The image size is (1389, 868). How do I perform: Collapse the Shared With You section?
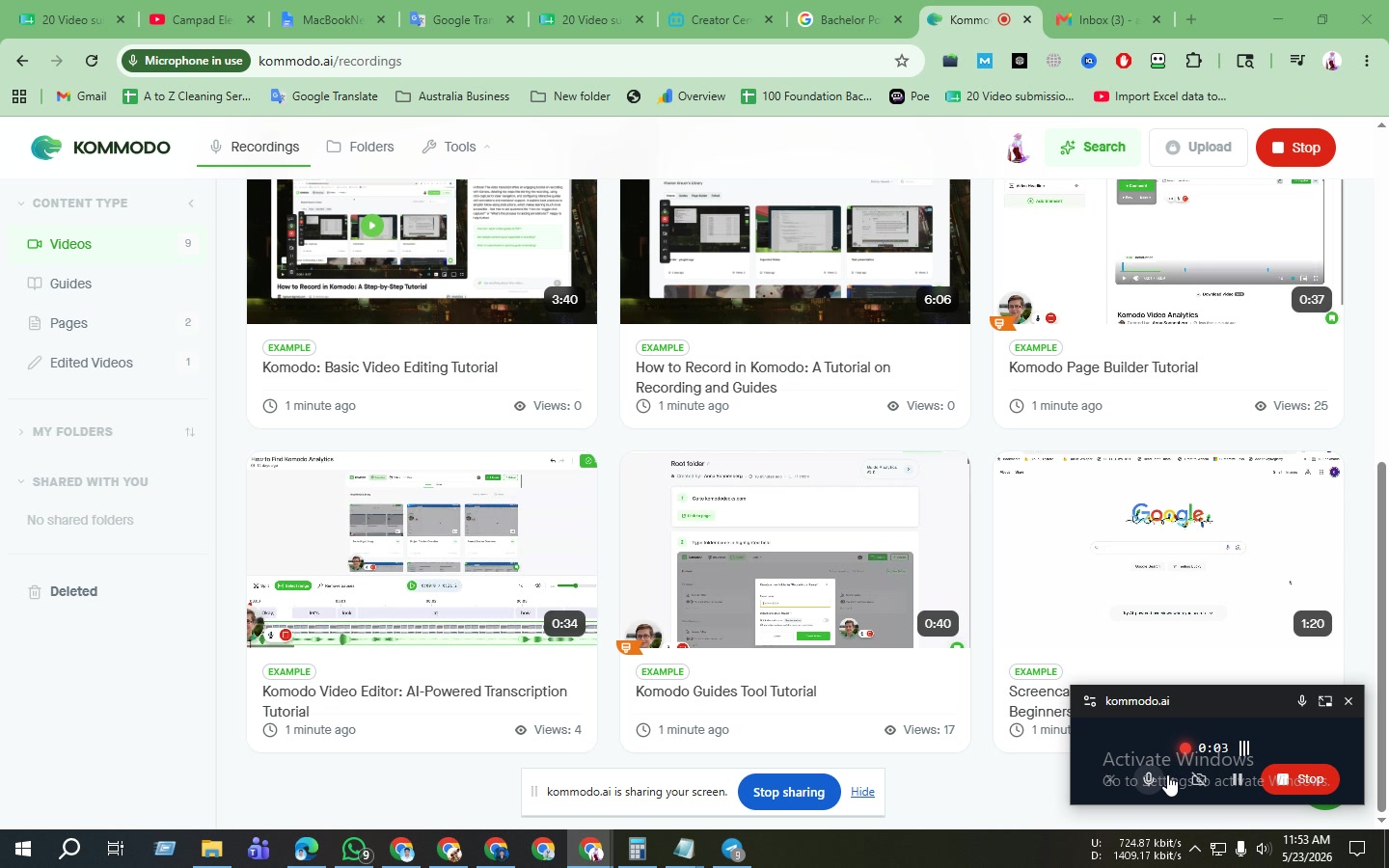coord(82,482)
